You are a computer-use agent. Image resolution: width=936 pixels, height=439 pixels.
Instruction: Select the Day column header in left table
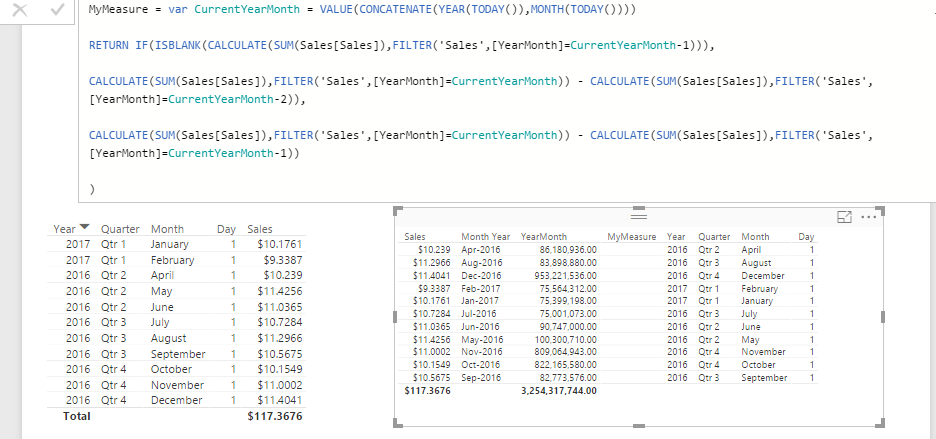[x=226, y=229]
